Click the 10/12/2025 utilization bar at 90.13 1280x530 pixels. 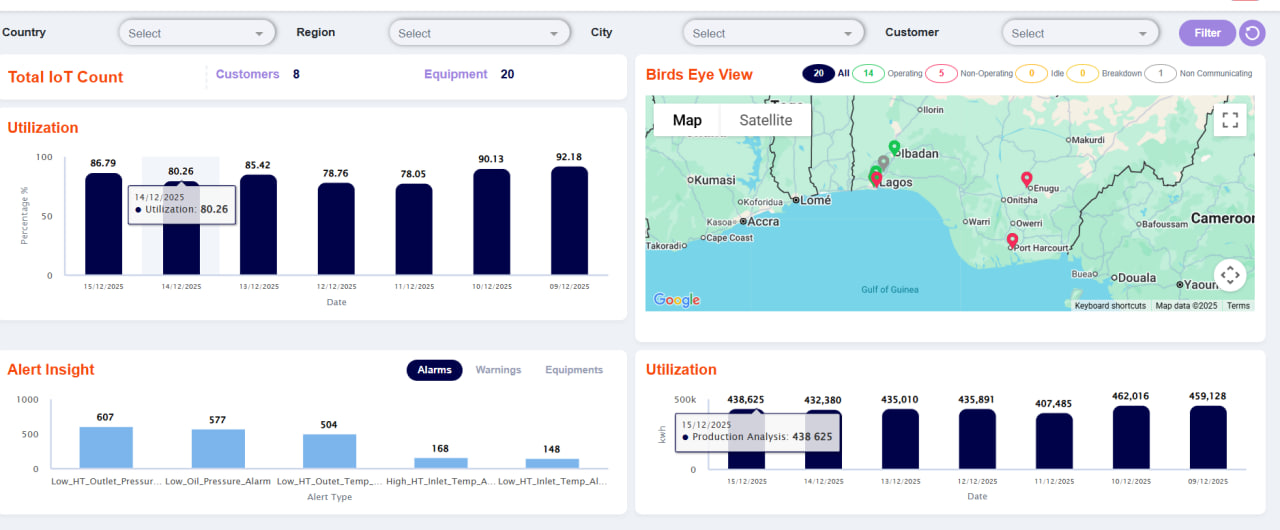coord(491,222)
